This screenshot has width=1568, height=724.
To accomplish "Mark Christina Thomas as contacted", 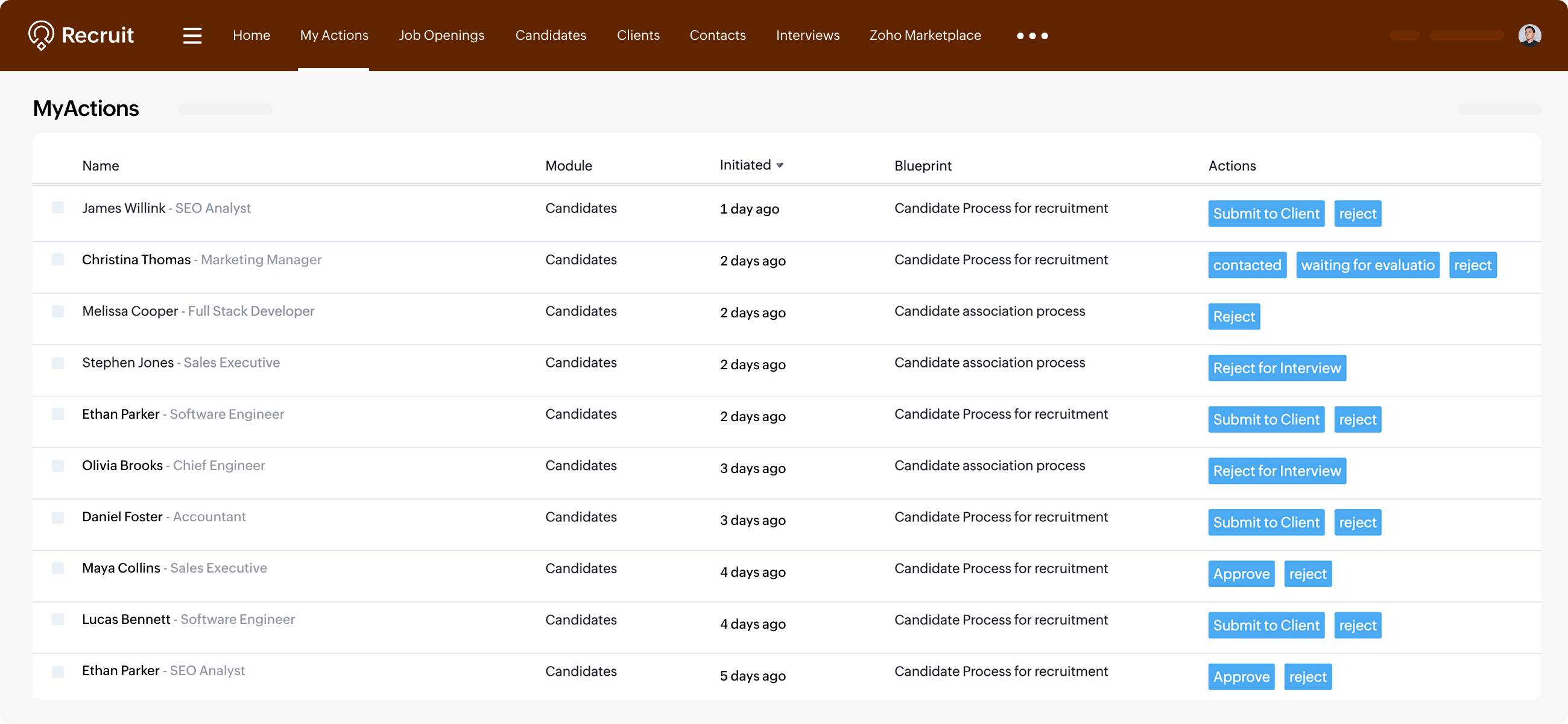I will [x=1247, y=265].
